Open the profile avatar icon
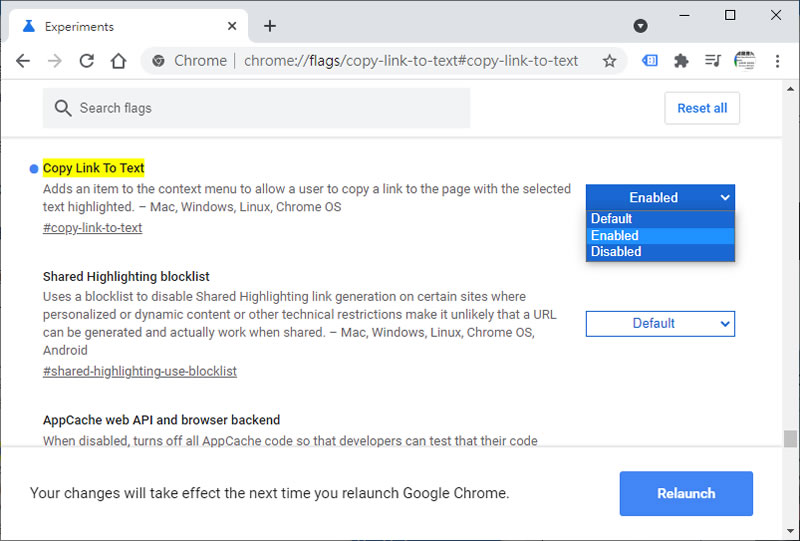800x541 pixels. [x=744, y=61]
